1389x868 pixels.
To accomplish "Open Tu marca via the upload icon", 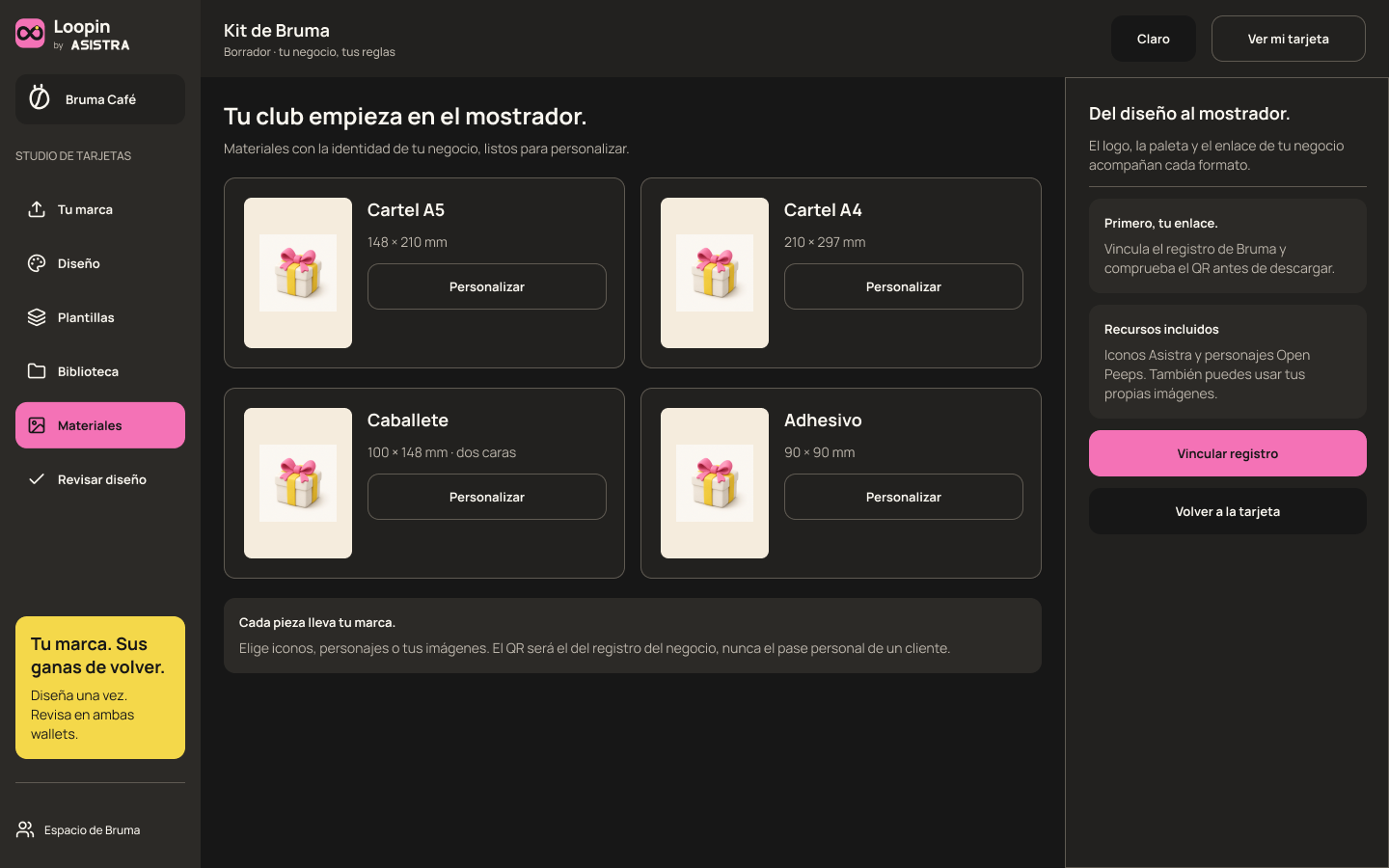I will coord(37,209).
